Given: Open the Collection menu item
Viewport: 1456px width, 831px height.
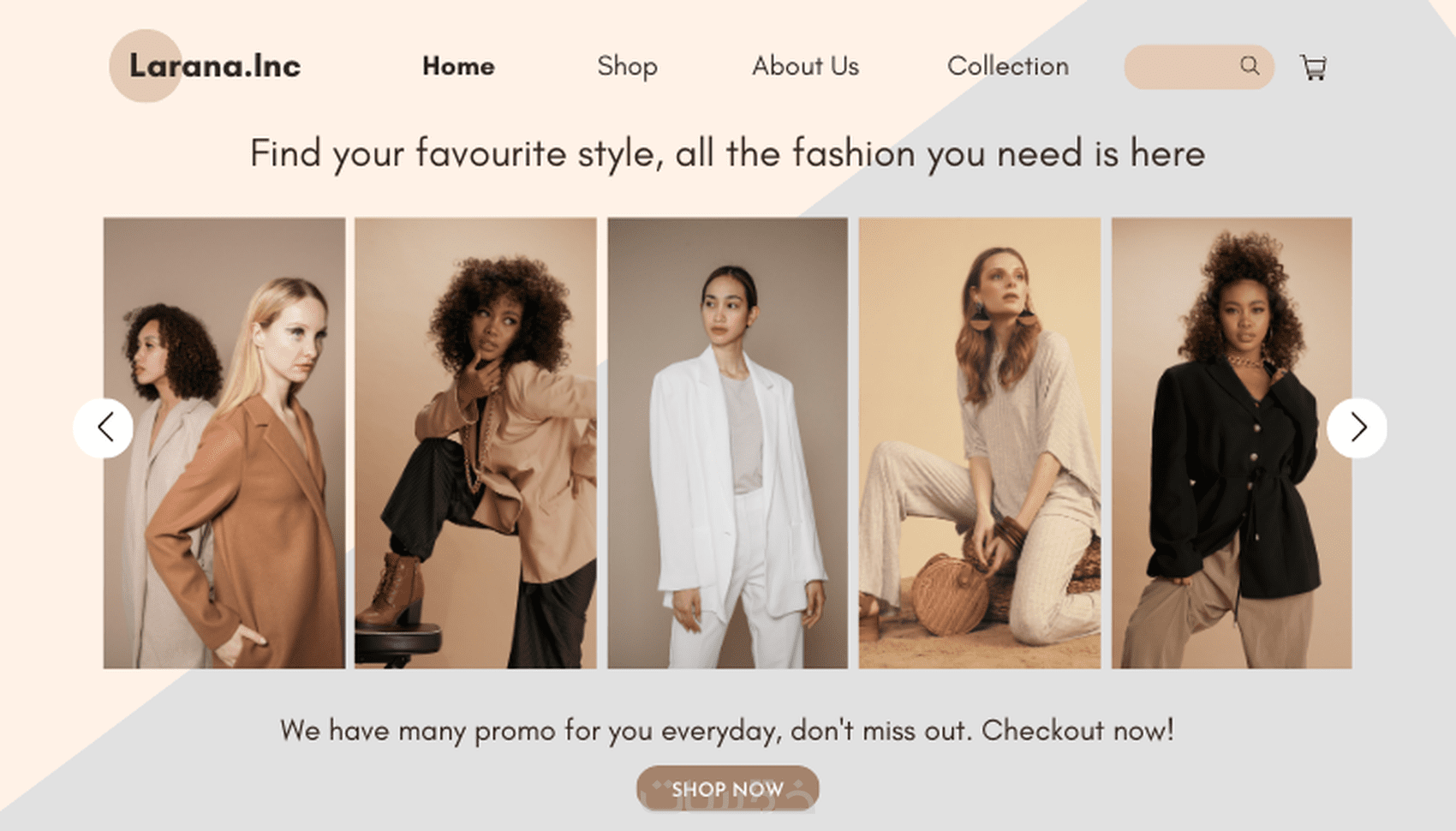Looking at the screenshot, I should coord(1008,66).
